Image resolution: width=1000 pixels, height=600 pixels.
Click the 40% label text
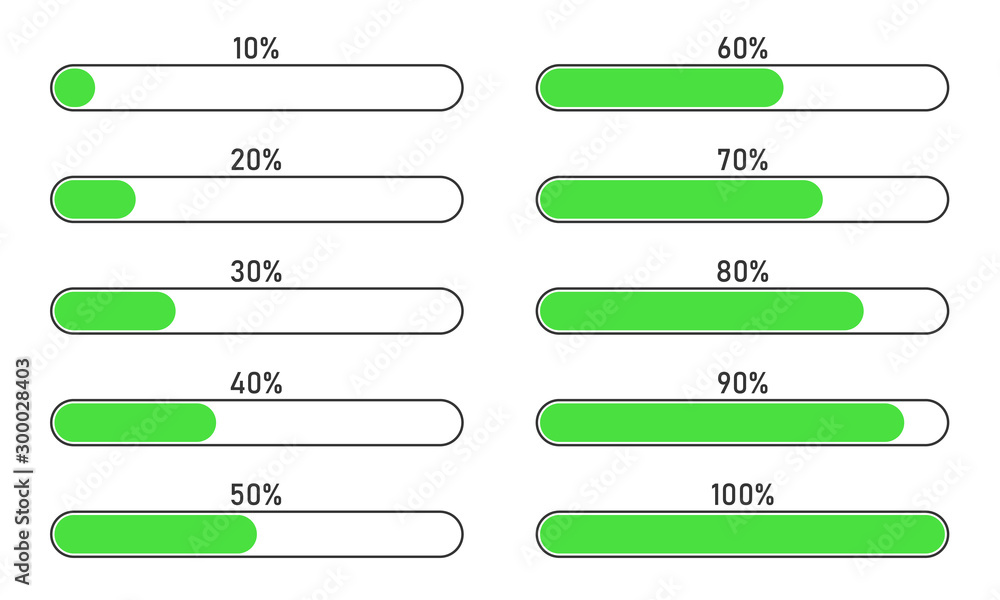[256, 383]
